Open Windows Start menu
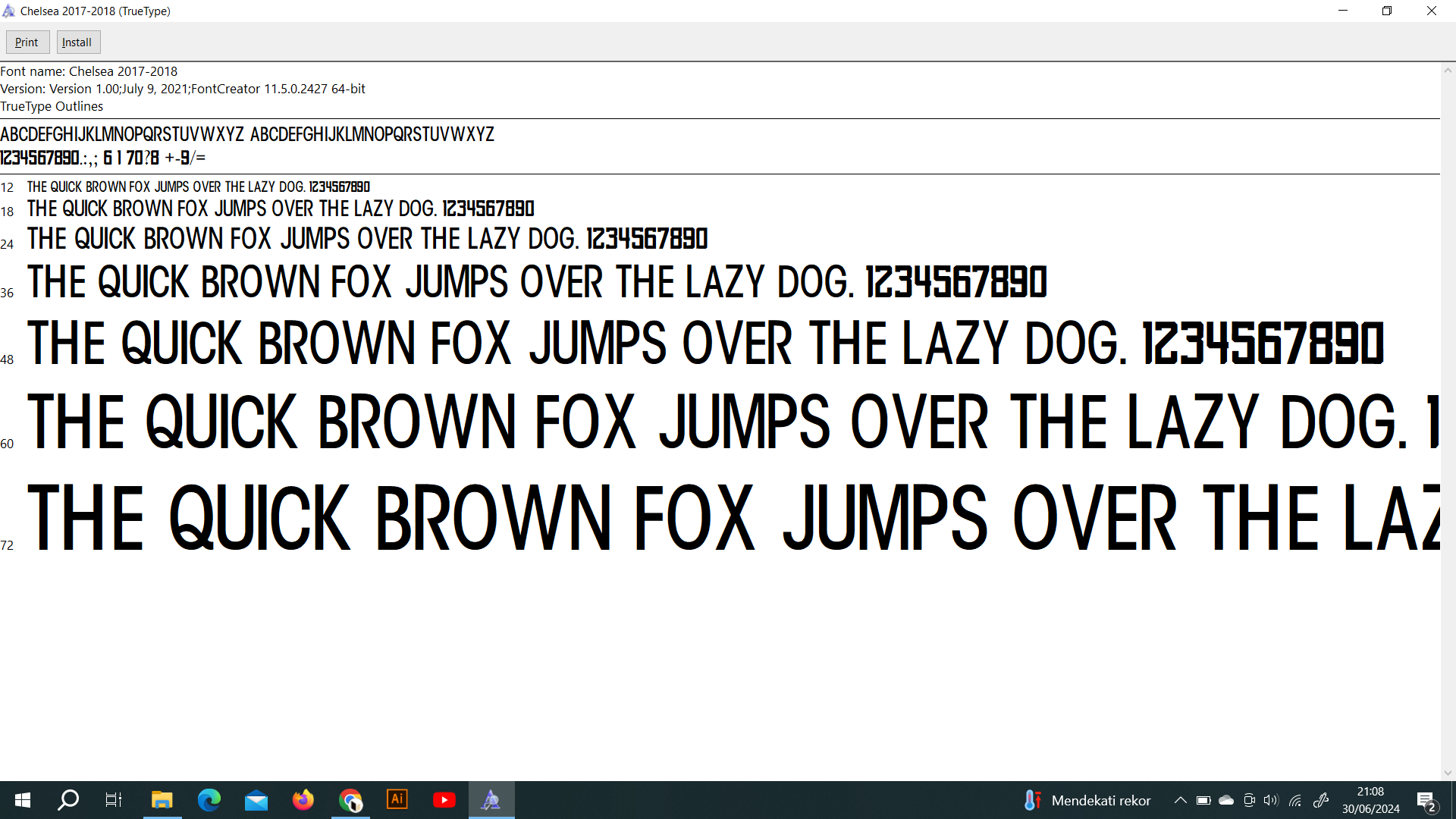The height and width of the screenshot is (819, 1456). [x=23, y=800]
